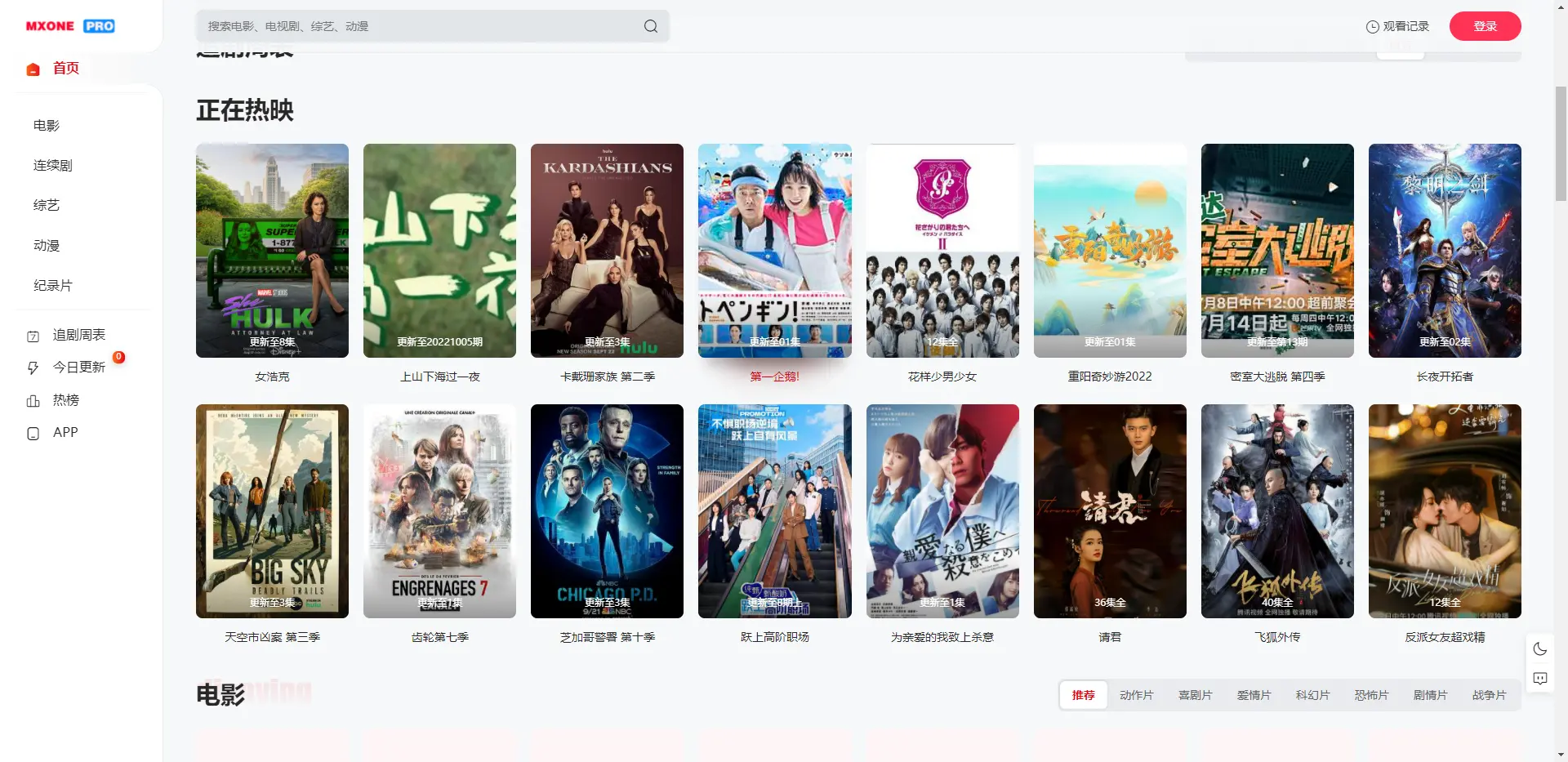
Task: Select the 推荐 tab in movie section
Action: pos(1083,695)
